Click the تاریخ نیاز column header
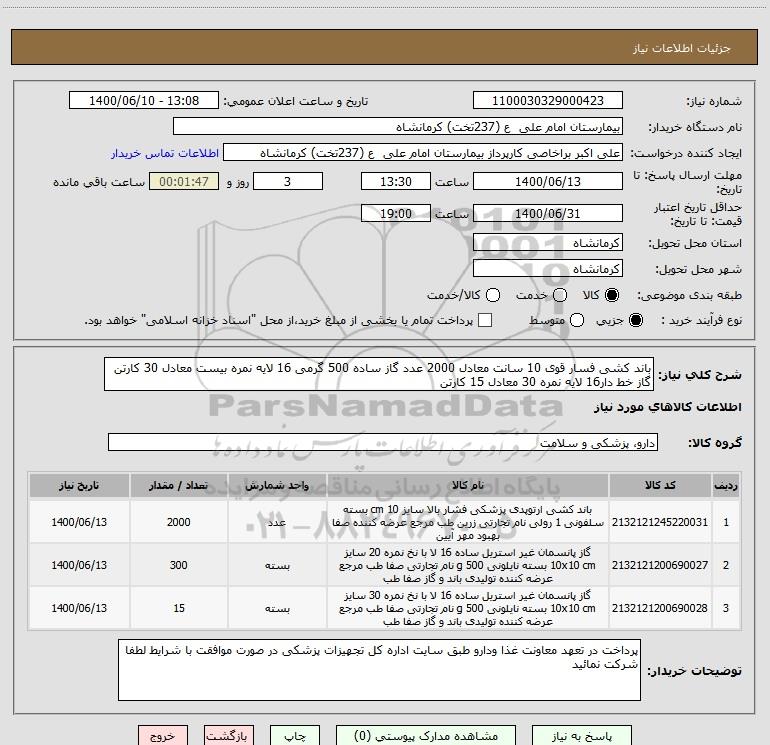The height and width of the screenshot is (745, 770). point(79,485)
